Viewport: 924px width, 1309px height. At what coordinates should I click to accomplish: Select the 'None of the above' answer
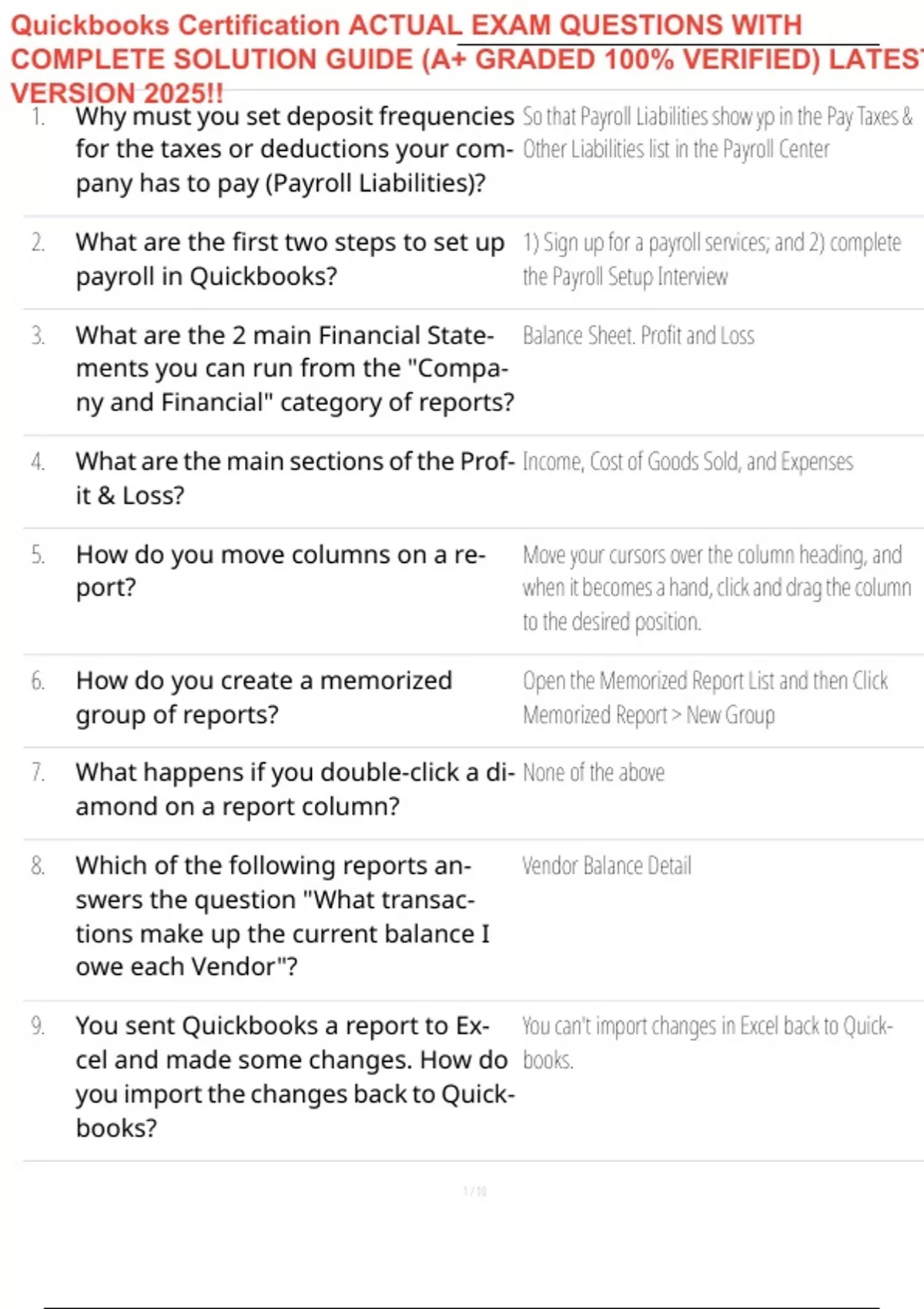pos(594,773)
